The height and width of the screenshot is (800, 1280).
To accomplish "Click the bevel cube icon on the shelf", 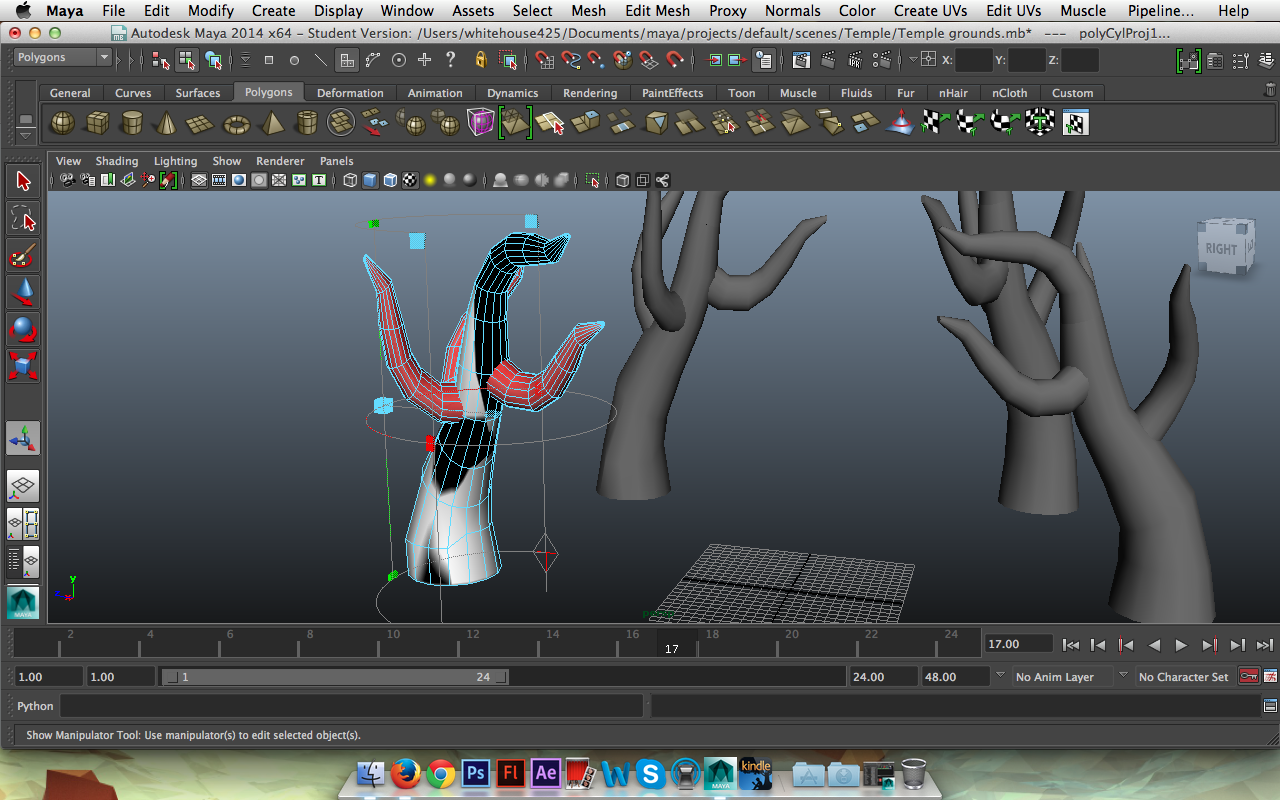I will [x=656, y=123].
